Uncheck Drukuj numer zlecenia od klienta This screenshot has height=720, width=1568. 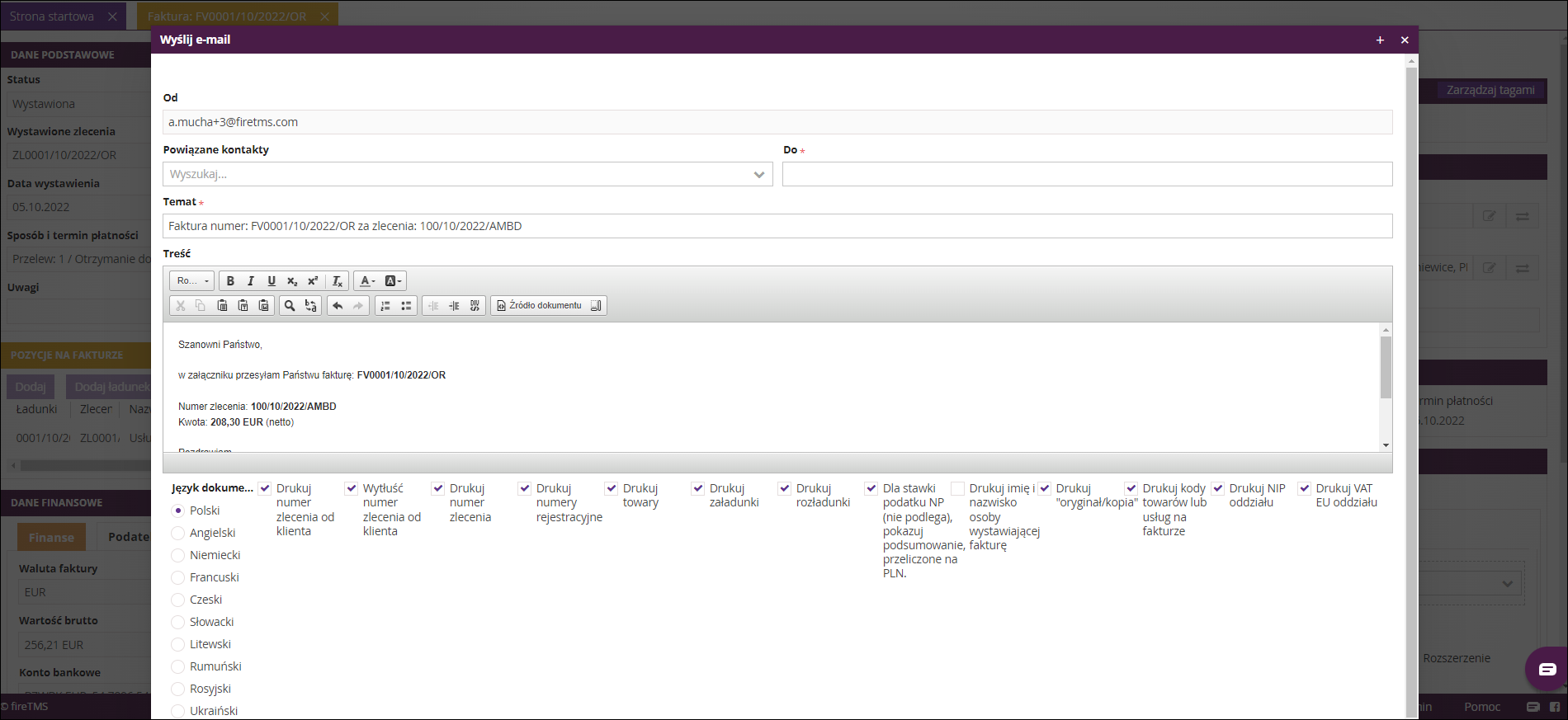point(265,488)
